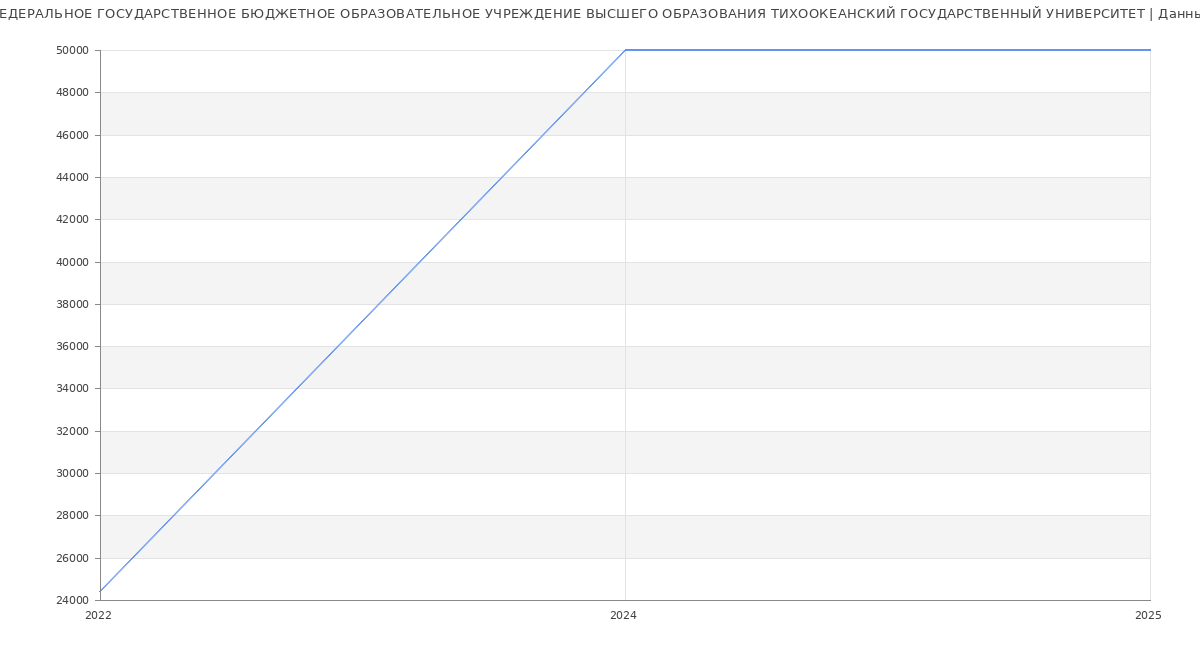The width and height of the screenshot is (1200, 650).
Task: Select the 48000 y-axis label
Action: point(73,93)
